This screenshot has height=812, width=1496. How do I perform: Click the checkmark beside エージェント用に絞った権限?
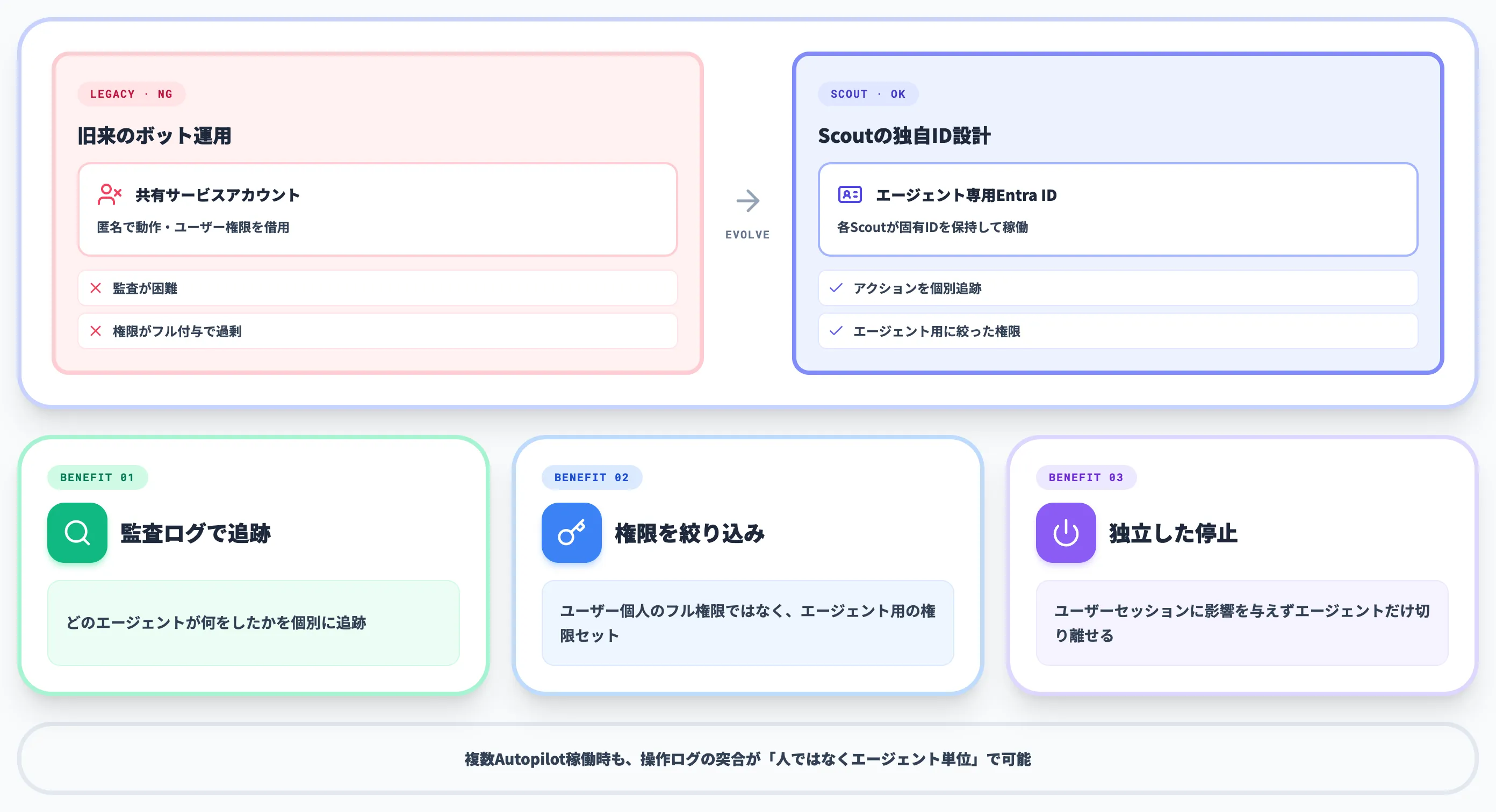836,331
